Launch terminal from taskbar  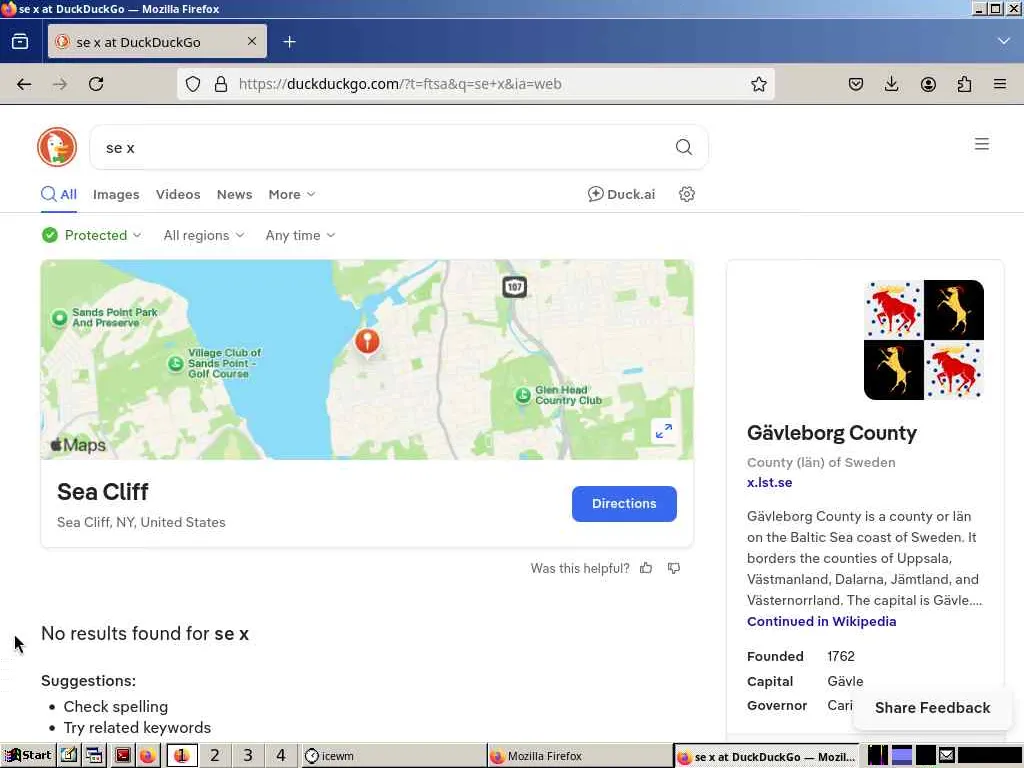122,756
